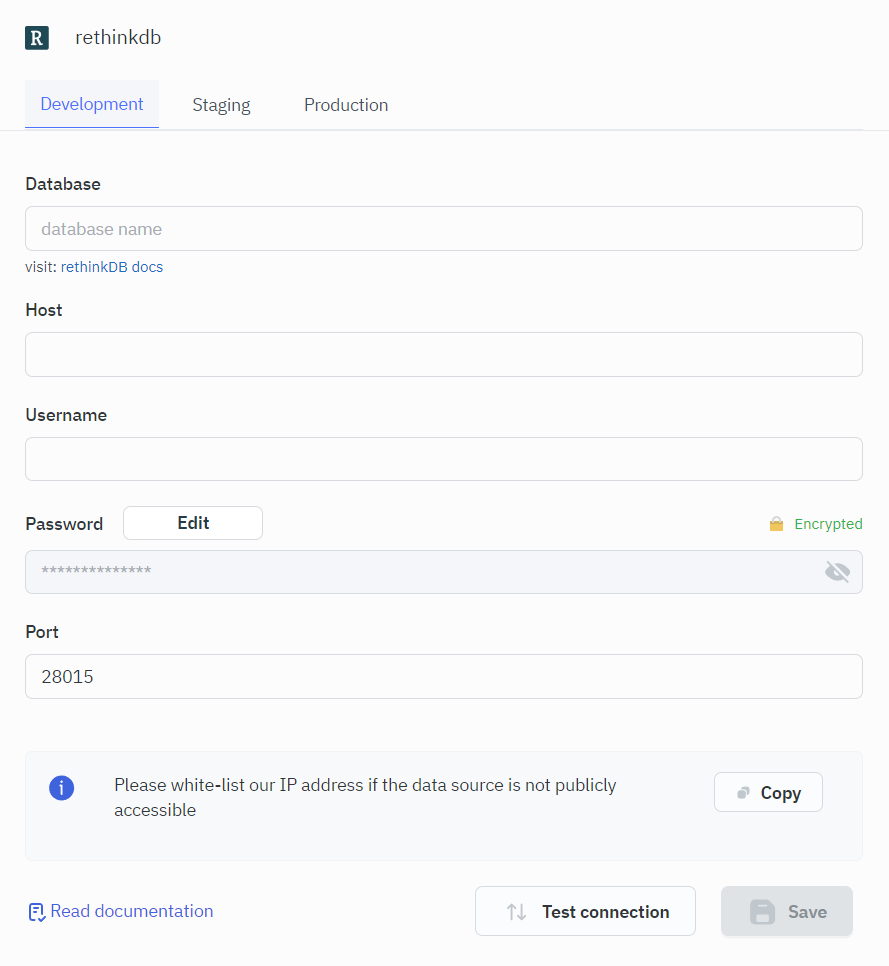
Task: Open the Staging environment tab
Action: tap(221, 105)
